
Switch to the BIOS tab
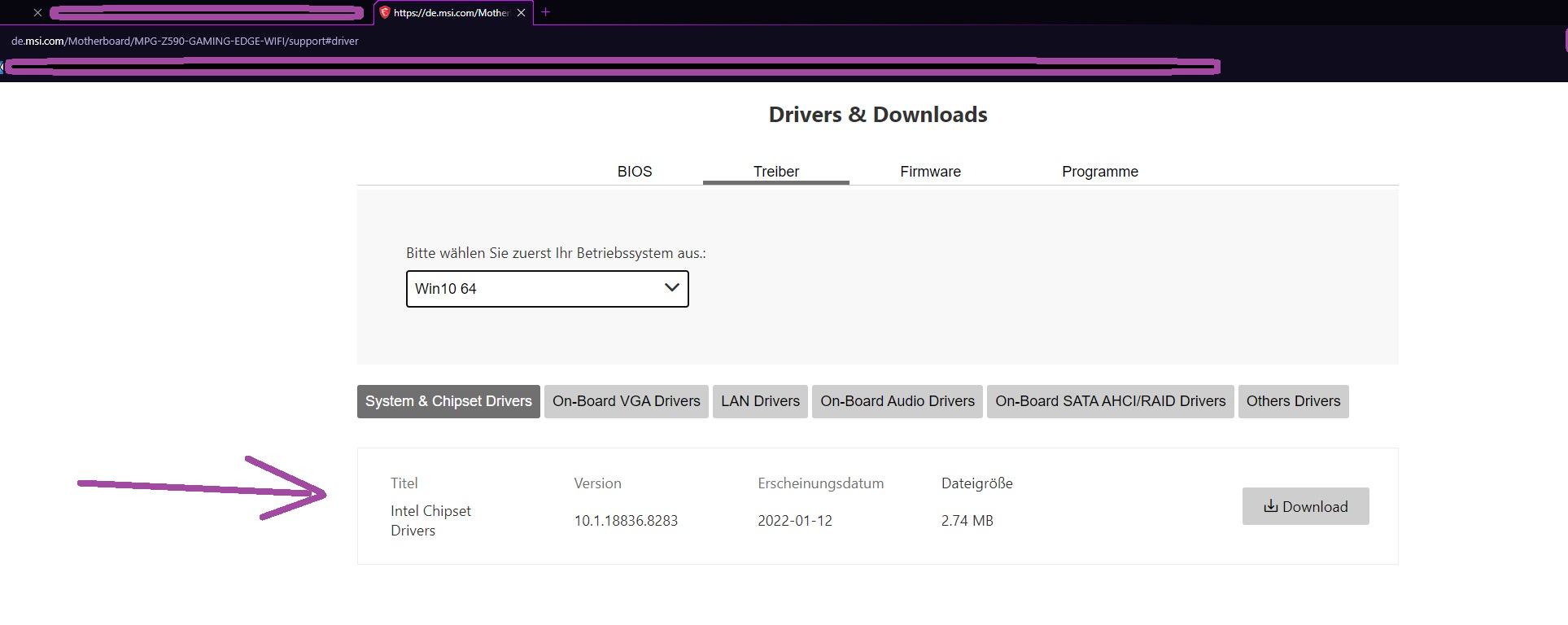point(635,172)
